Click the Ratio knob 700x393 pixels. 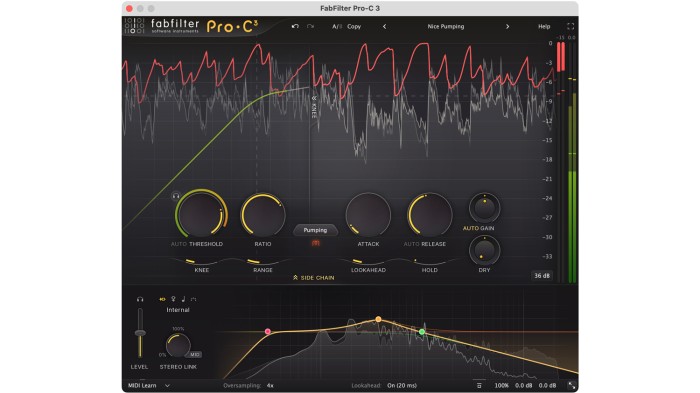click(x=263, y=215)
